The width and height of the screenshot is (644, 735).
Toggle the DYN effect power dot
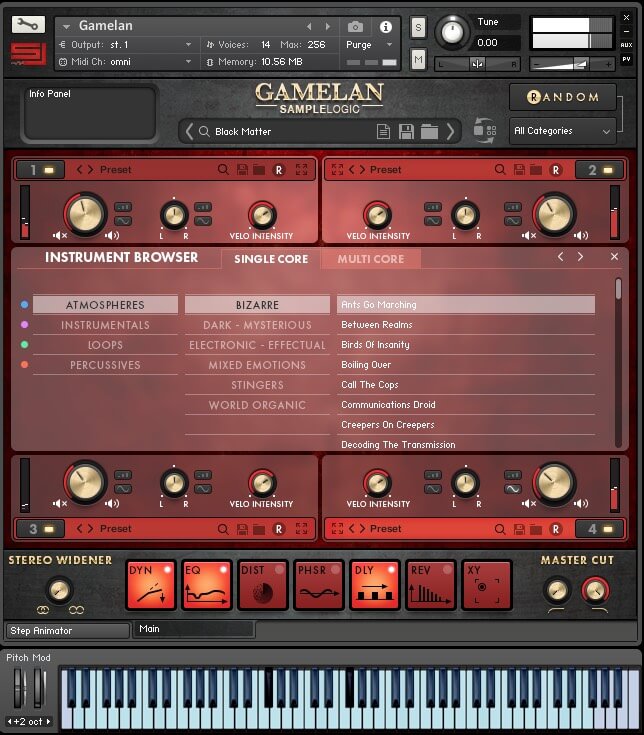167,570
